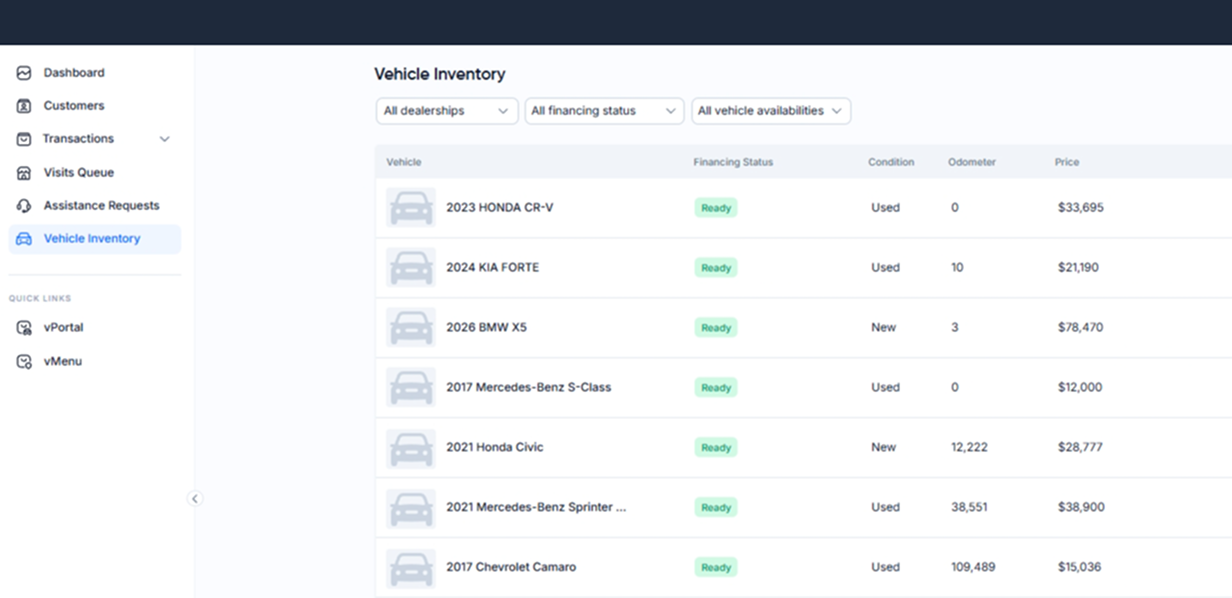Go to Assistance Requests menu item

click(101, 206)
